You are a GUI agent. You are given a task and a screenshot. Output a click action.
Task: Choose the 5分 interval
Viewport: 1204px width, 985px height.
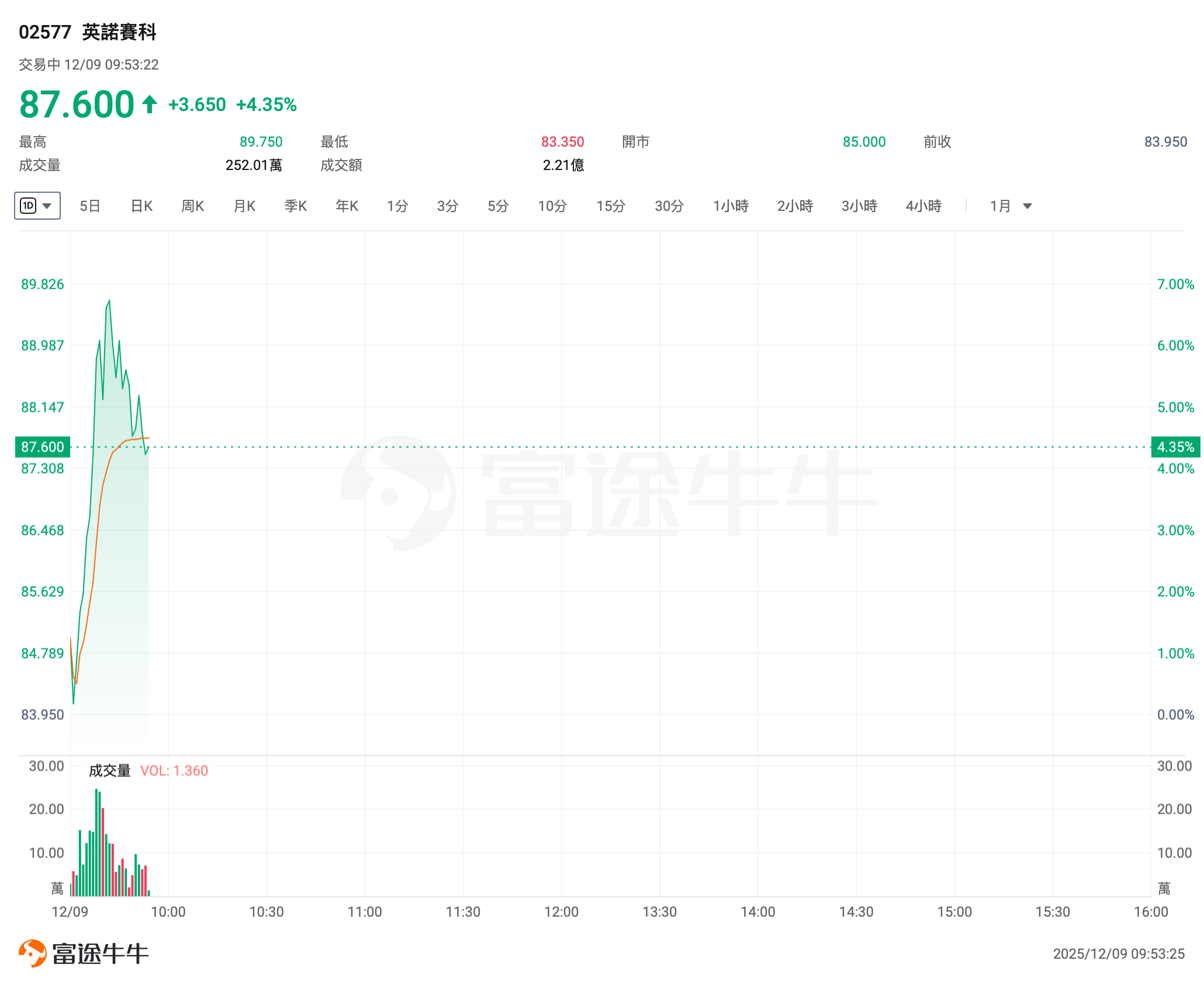pos(498,206)
